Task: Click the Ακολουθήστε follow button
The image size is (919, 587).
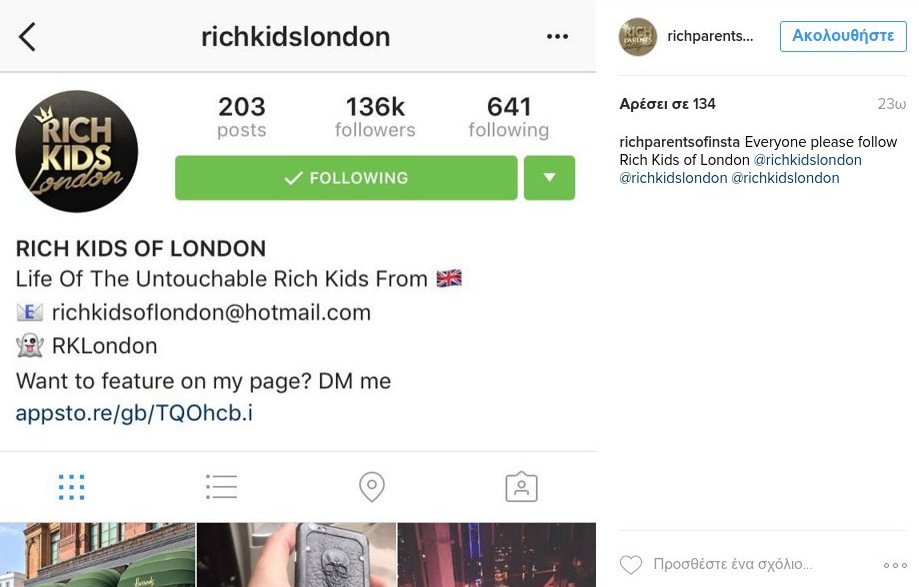Action: (x=843, y=36)
